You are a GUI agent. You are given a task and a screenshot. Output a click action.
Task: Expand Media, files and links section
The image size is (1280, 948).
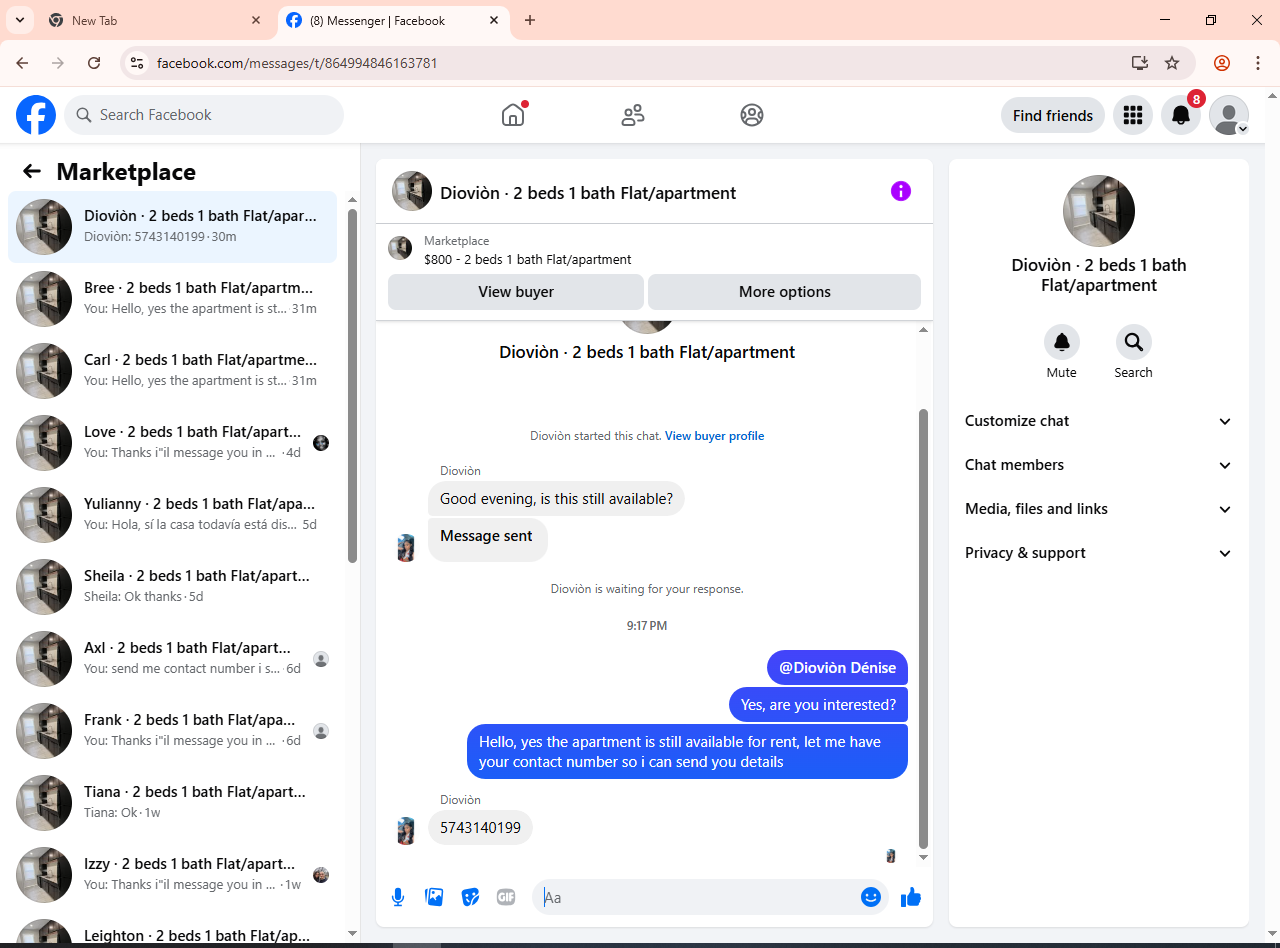pos(1099,509)
